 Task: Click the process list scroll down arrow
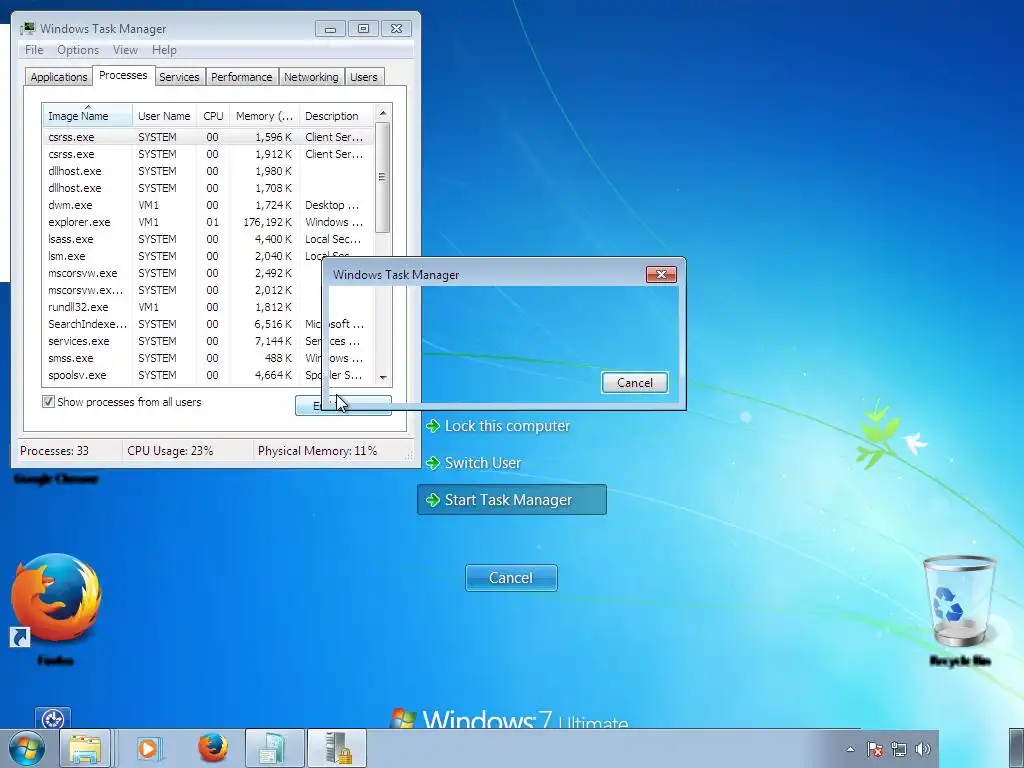(x=383, y=377)
